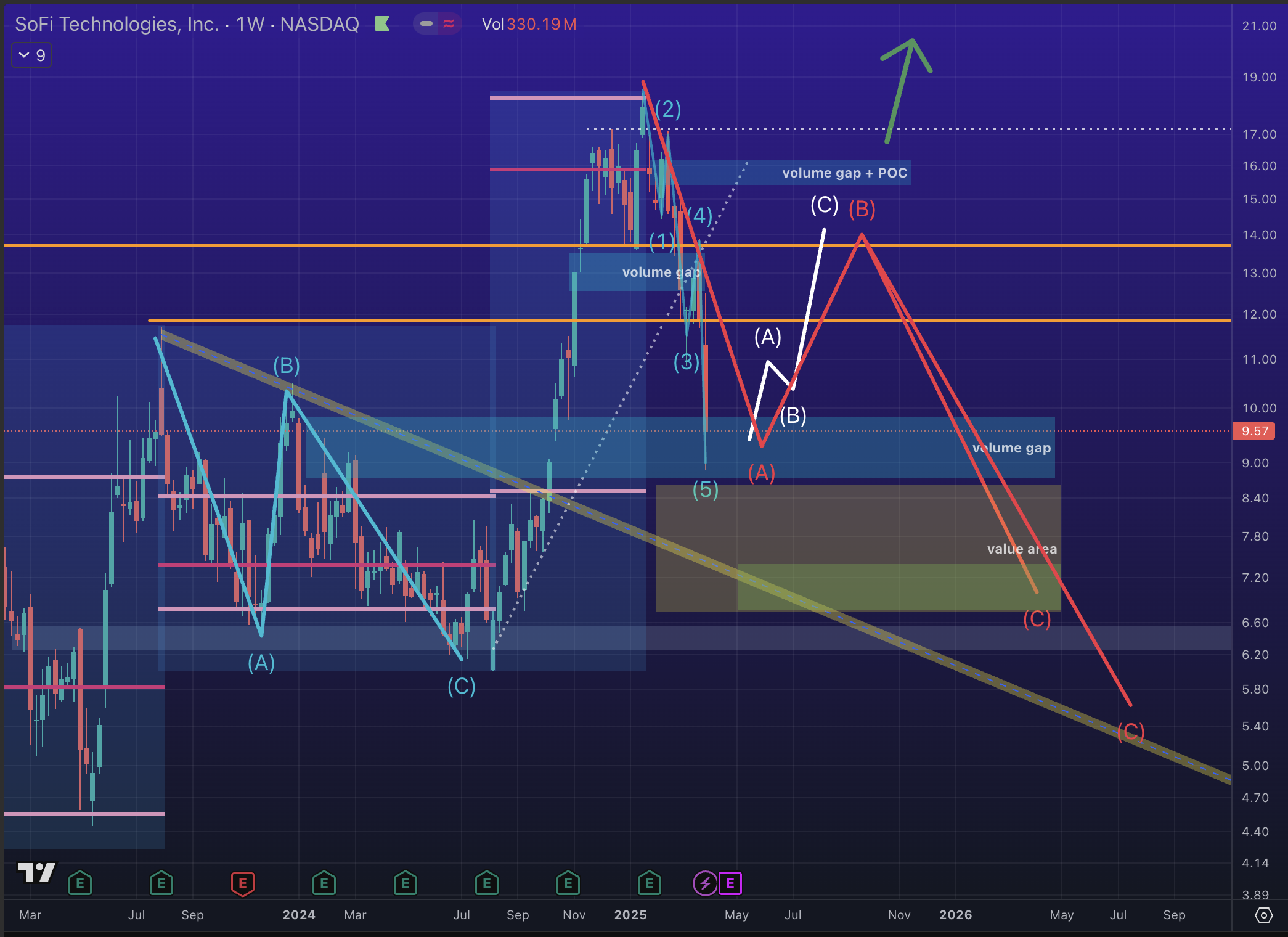
Task: Click the 2026 label on the time axis
Action: [955, 915]
